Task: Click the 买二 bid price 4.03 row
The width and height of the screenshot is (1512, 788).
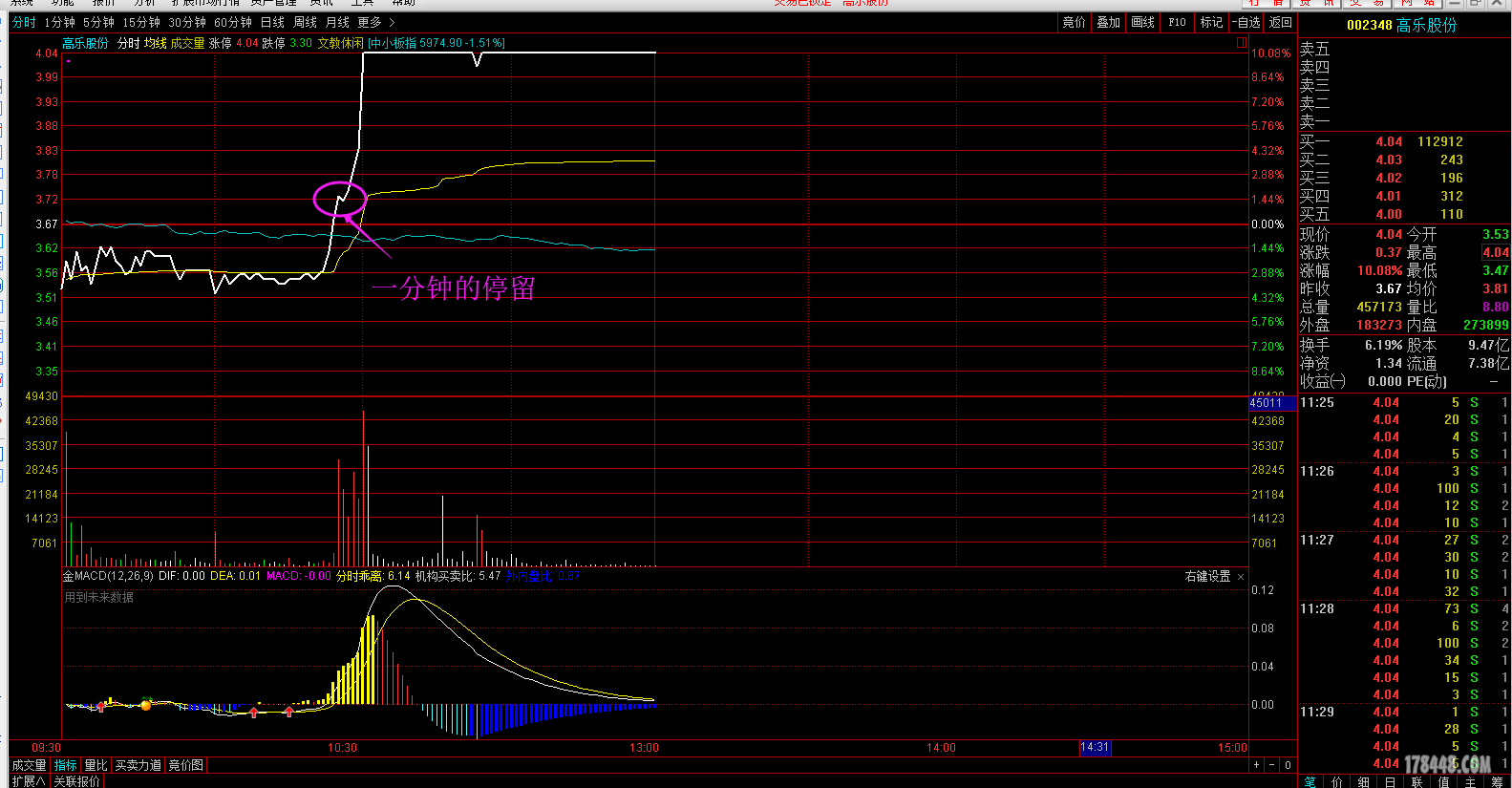Action: 1404,160
